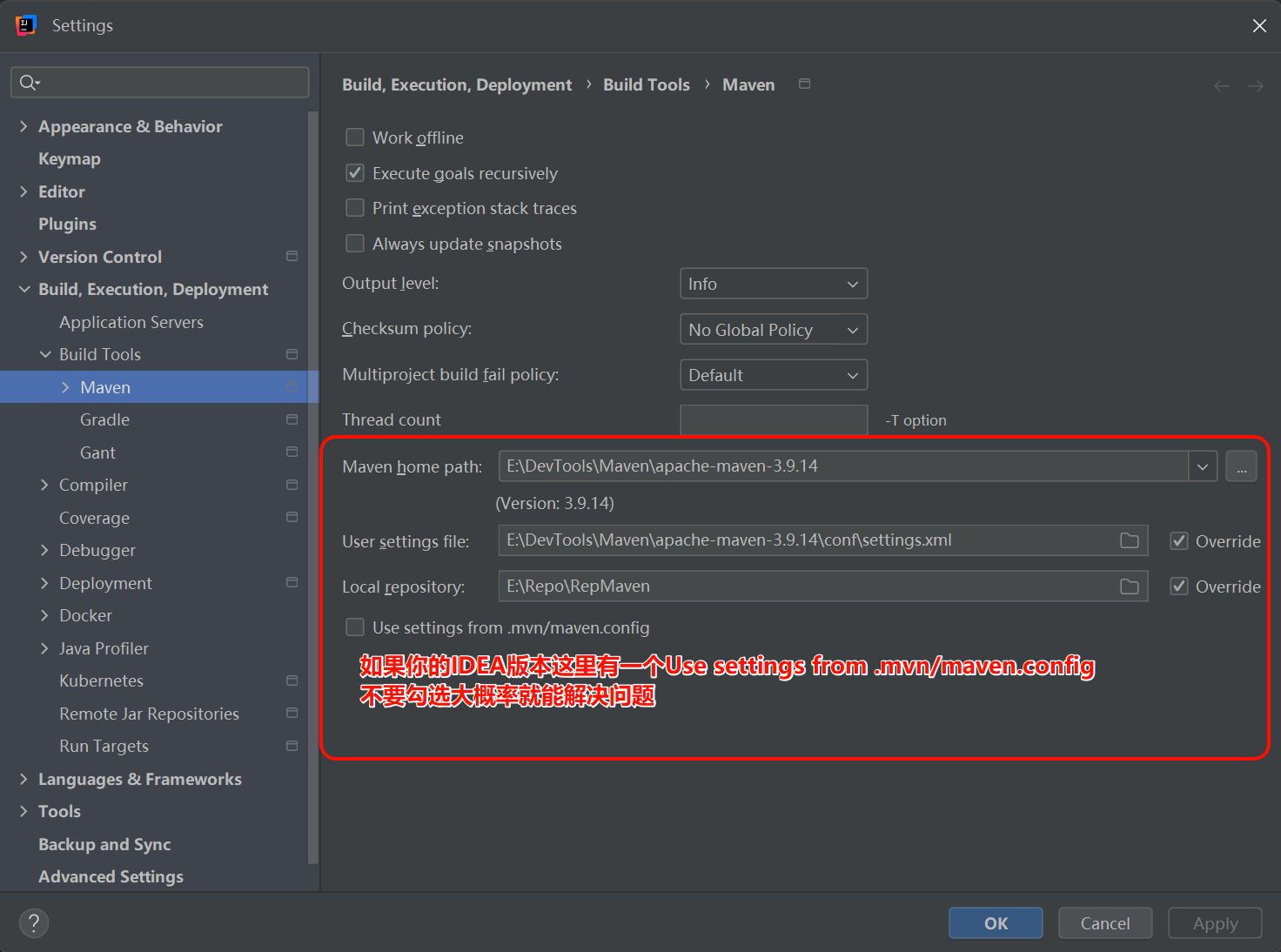
Task: Select Gant in the settings tree
Action: click(97, 453)
